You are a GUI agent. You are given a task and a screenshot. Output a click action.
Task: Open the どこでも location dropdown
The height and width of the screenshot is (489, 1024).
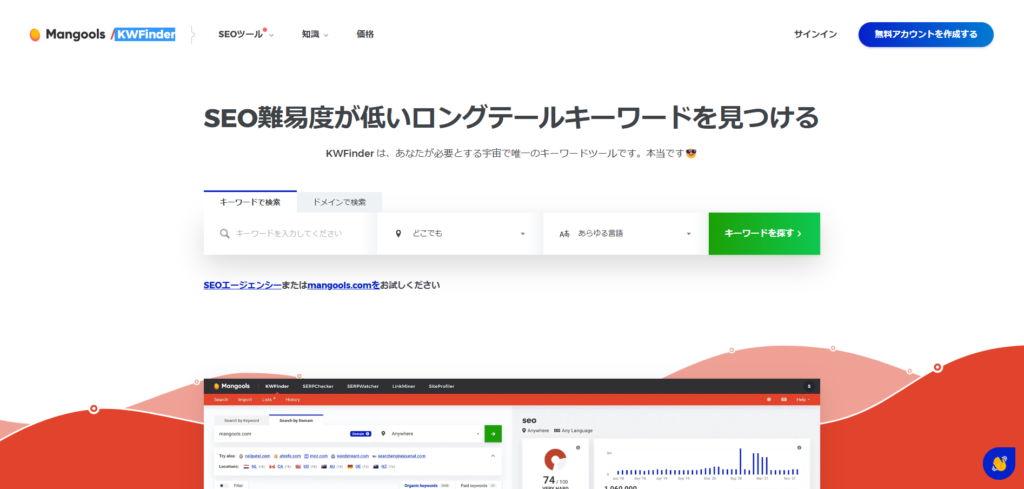pos(460,234)
